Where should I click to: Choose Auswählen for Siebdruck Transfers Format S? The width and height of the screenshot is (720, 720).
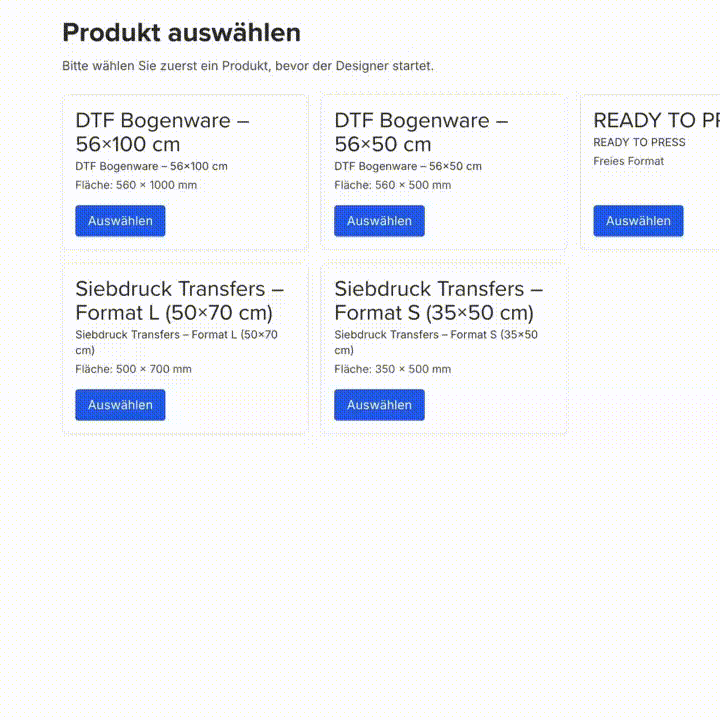pyautogui.click(x=379, y=405)
